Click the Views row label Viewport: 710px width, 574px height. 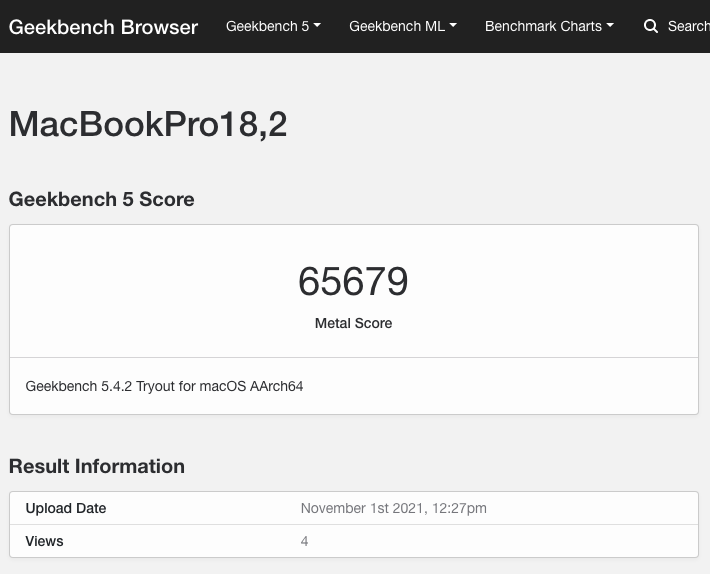coord(44,541)
